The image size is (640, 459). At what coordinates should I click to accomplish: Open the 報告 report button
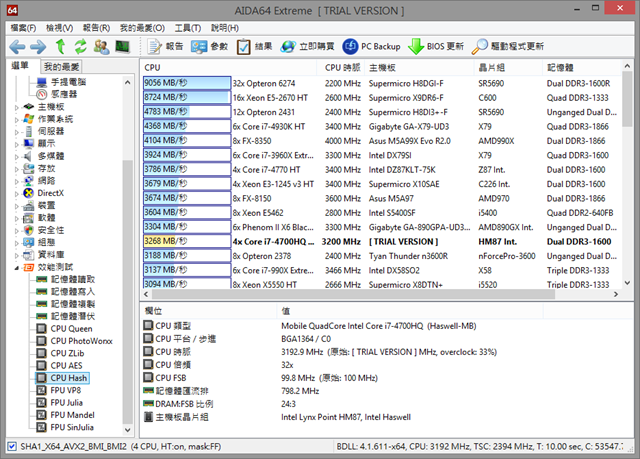[x=165, y=47]
